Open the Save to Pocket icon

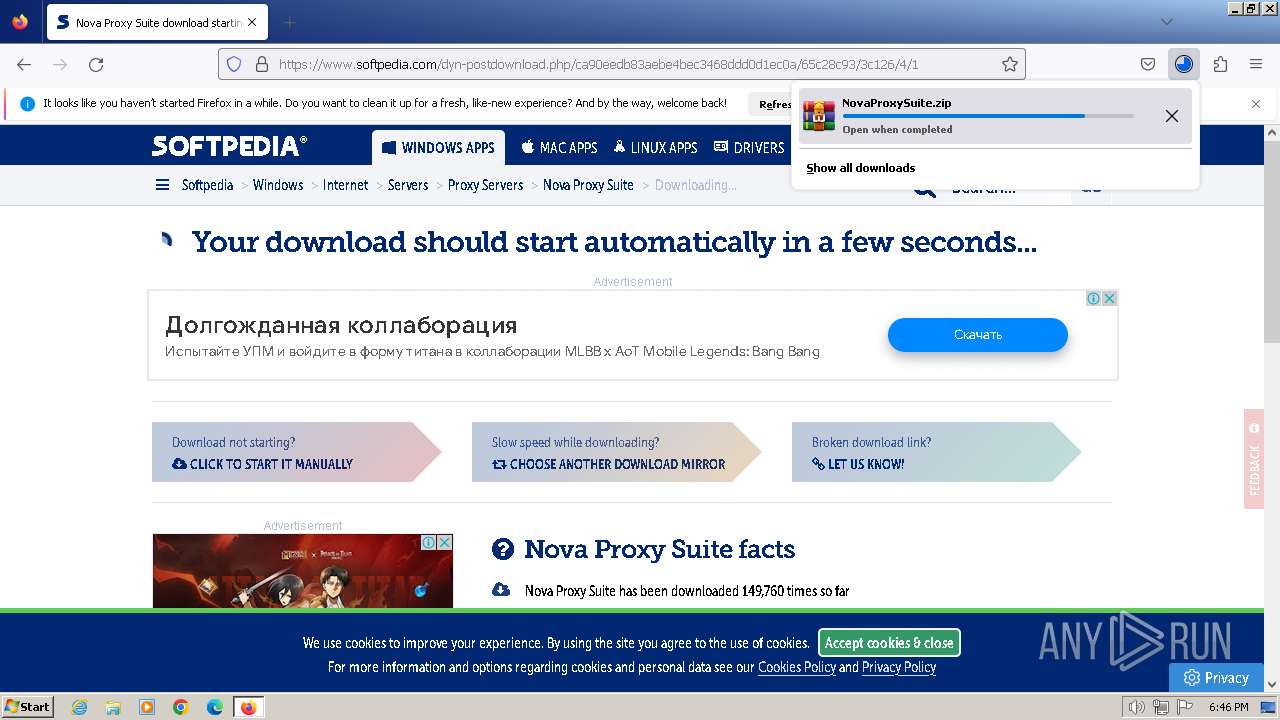point(1148,64)
